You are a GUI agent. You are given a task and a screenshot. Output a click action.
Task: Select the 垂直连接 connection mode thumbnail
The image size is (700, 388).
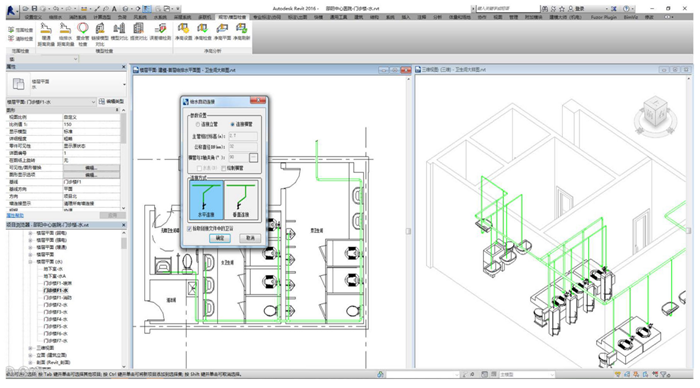(x=242, y=200)
